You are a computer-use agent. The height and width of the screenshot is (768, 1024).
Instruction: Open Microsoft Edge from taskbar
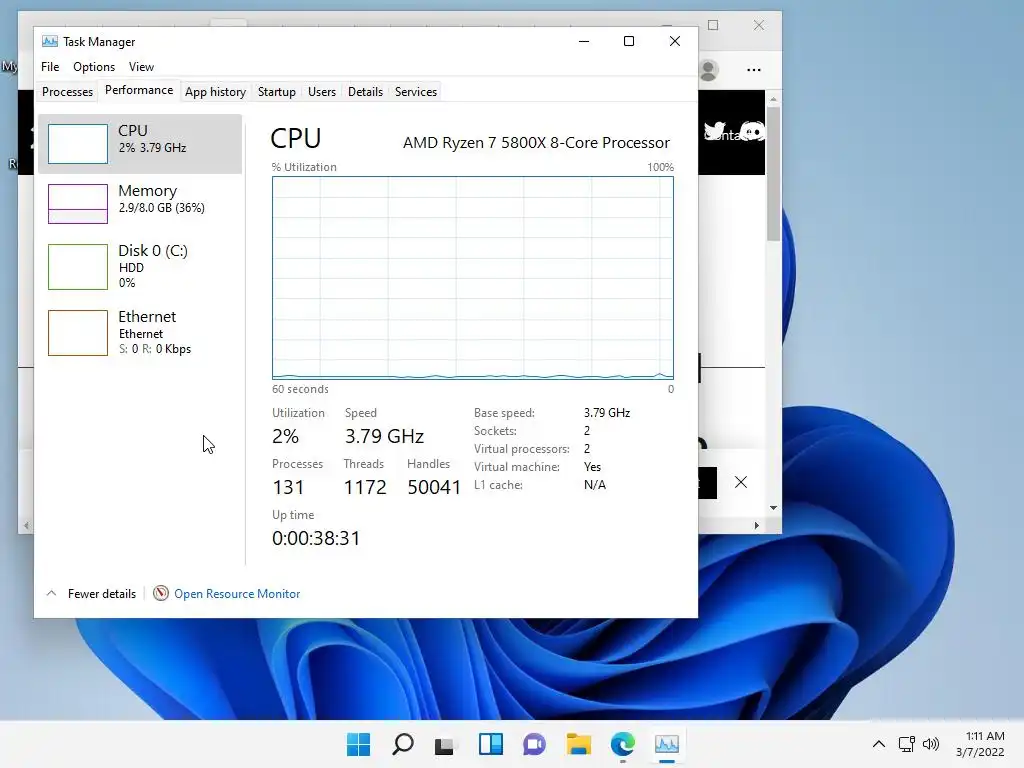[x=622, y=744]
